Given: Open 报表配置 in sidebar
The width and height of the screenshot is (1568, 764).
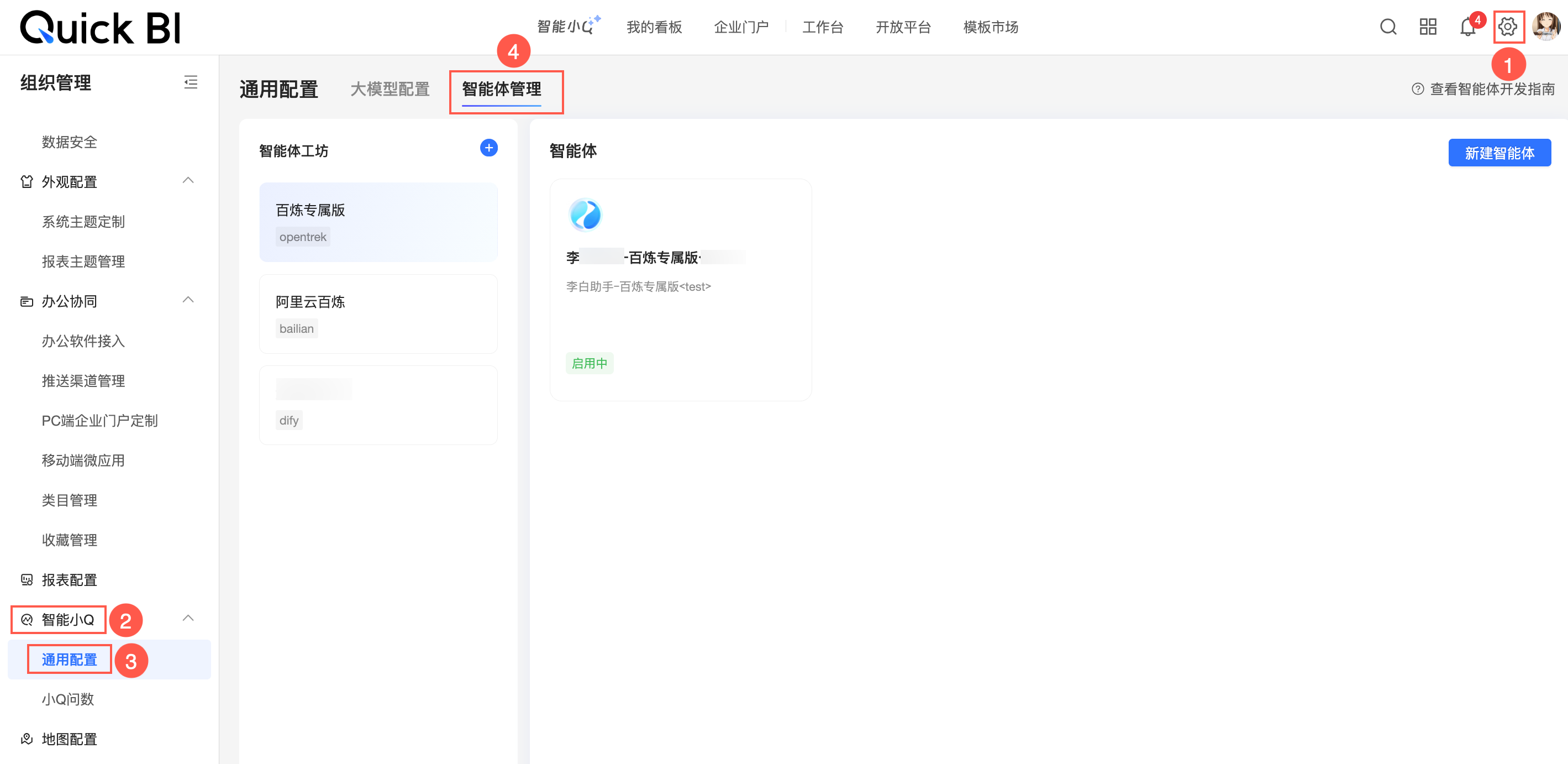Looking at the screenshot, I should [x=70, y=579].
